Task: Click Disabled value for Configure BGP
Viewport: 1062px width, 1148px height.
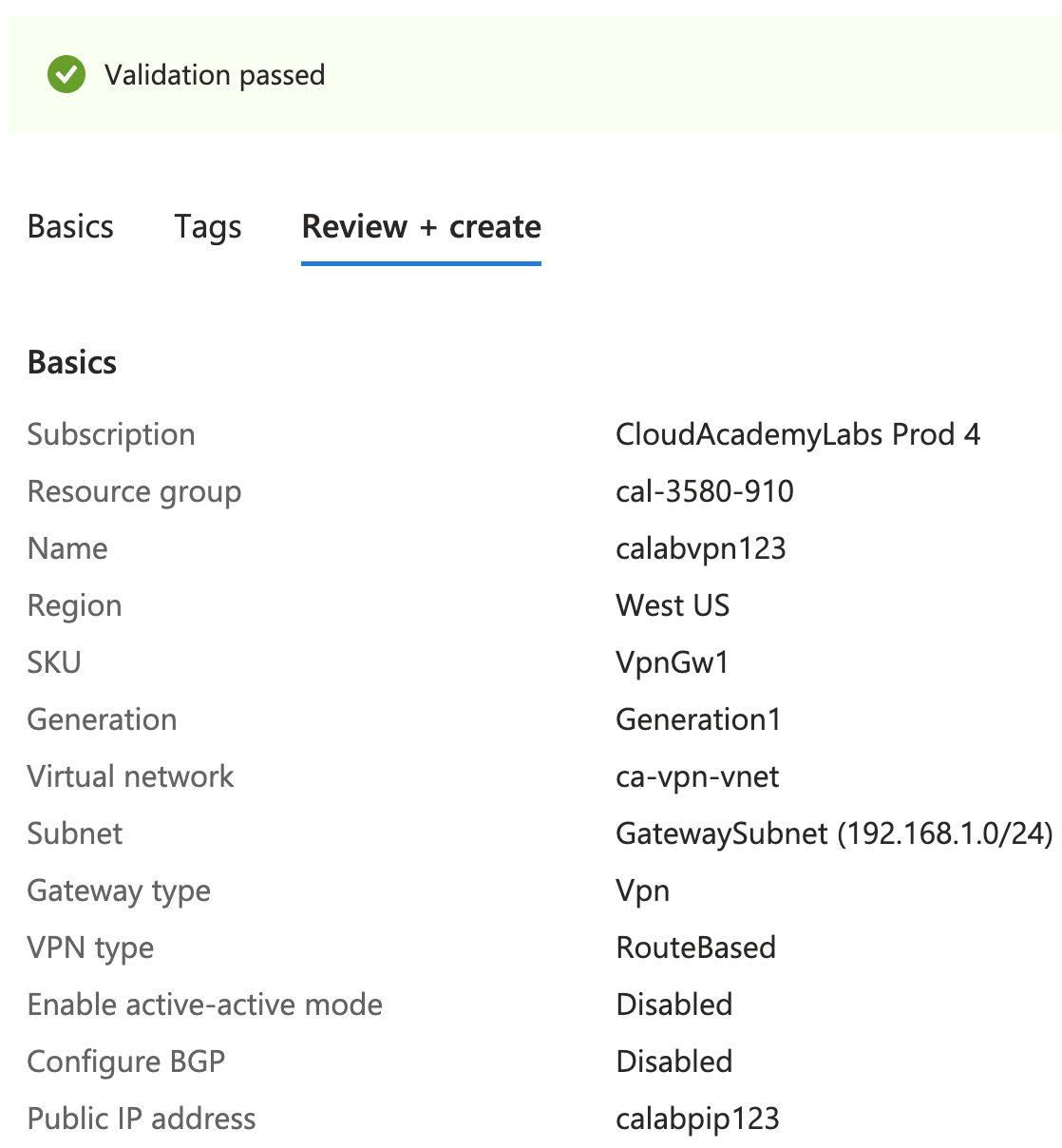Action: pos(673,1062)
